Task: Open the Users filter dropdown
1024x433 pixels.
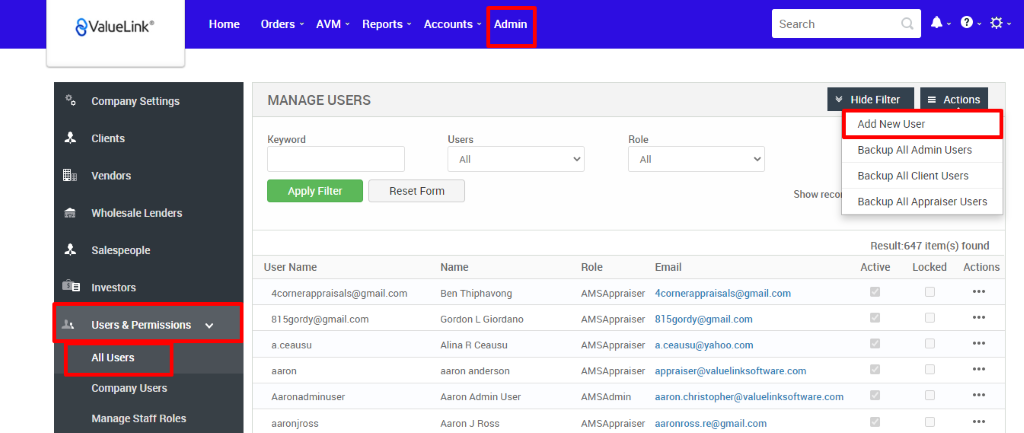Action: tap(516, 159)
